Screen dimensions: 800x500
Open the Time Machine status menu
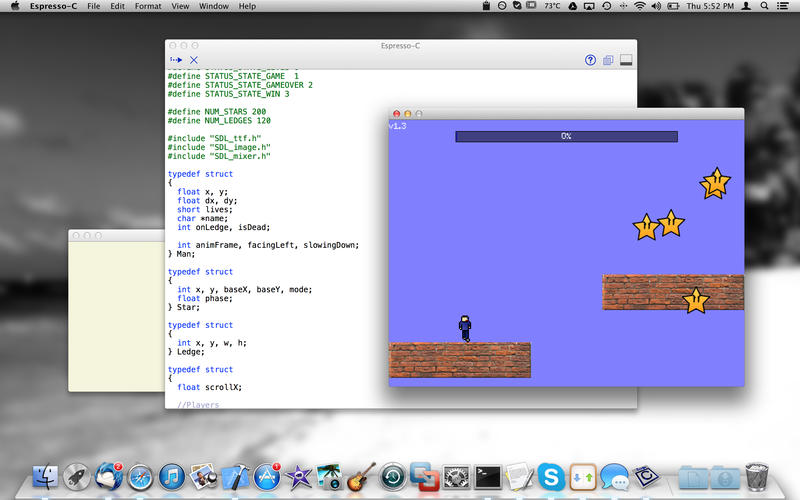[x=608, y=6]
